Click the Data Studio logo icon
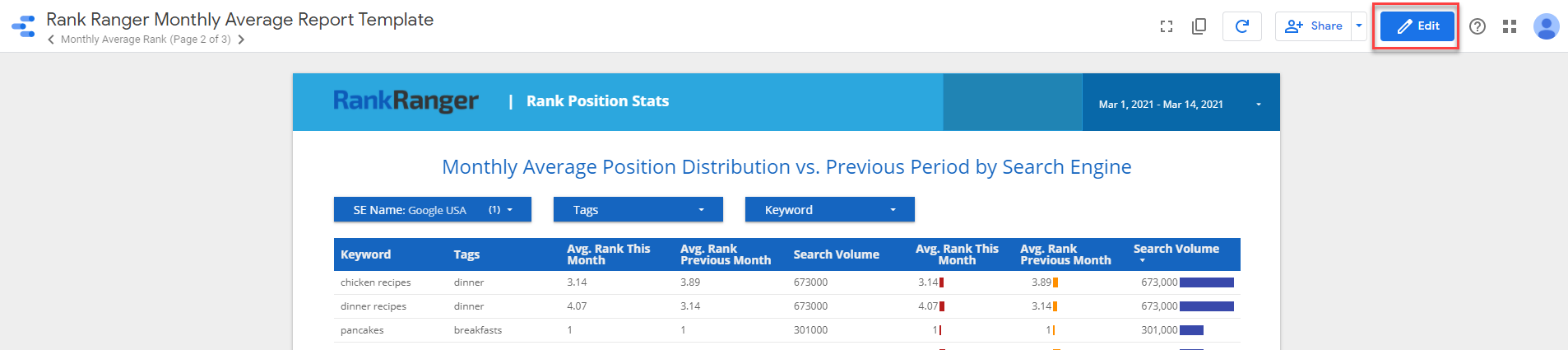The width and height of the screenshot is (1568, 350). coord(23,26)
